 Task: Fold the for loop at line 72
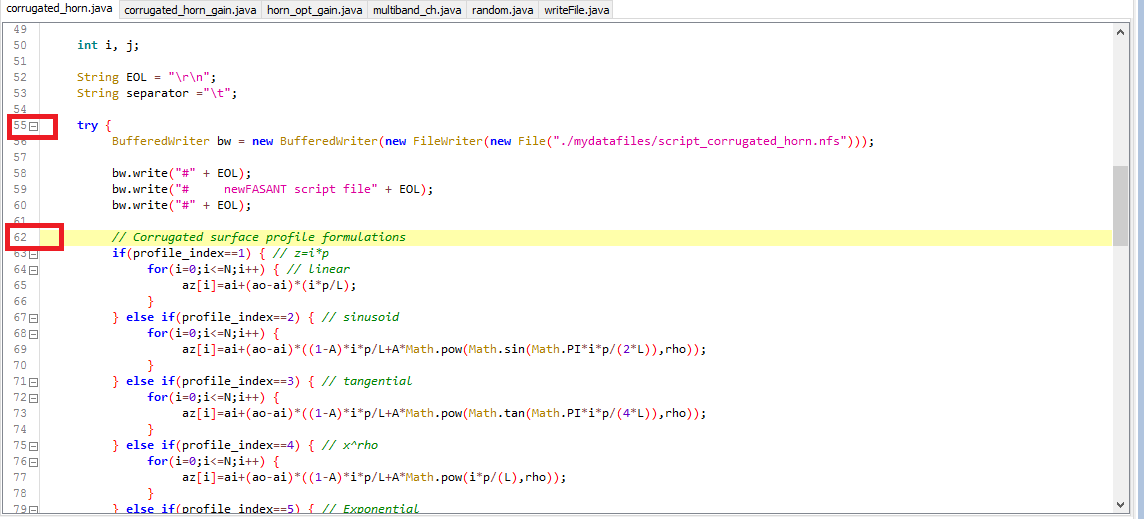[33, 398]
